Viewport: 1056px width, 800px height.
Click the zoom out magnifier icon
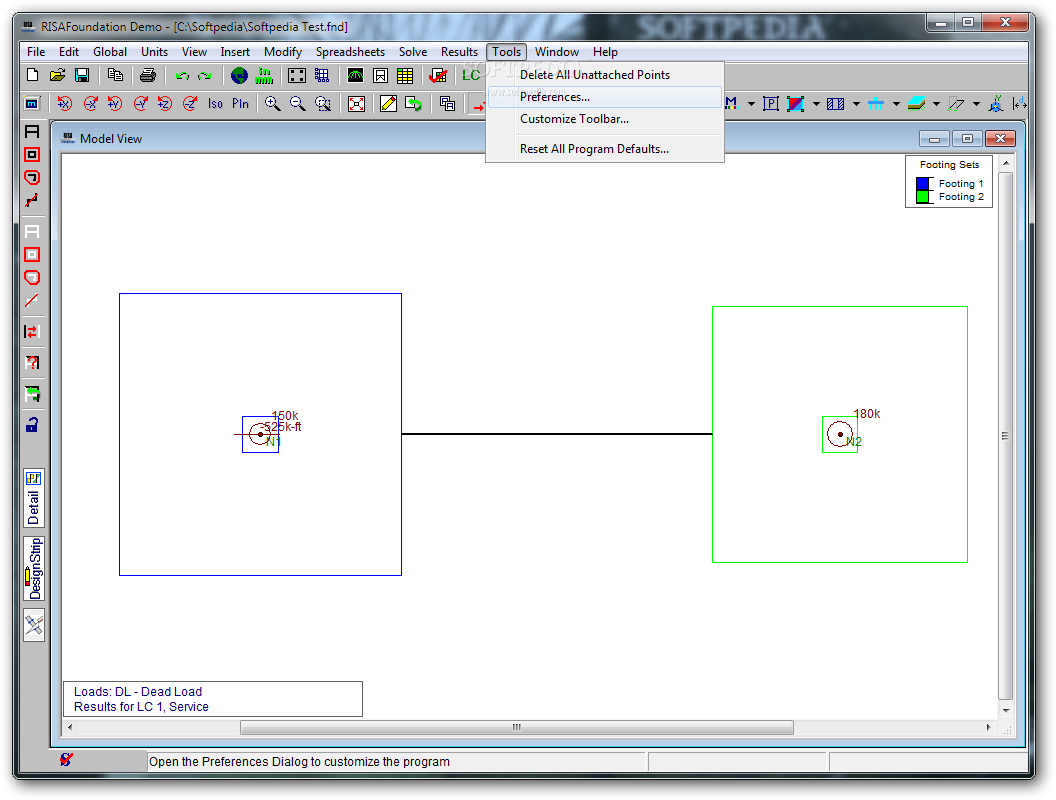click(298, 104)
